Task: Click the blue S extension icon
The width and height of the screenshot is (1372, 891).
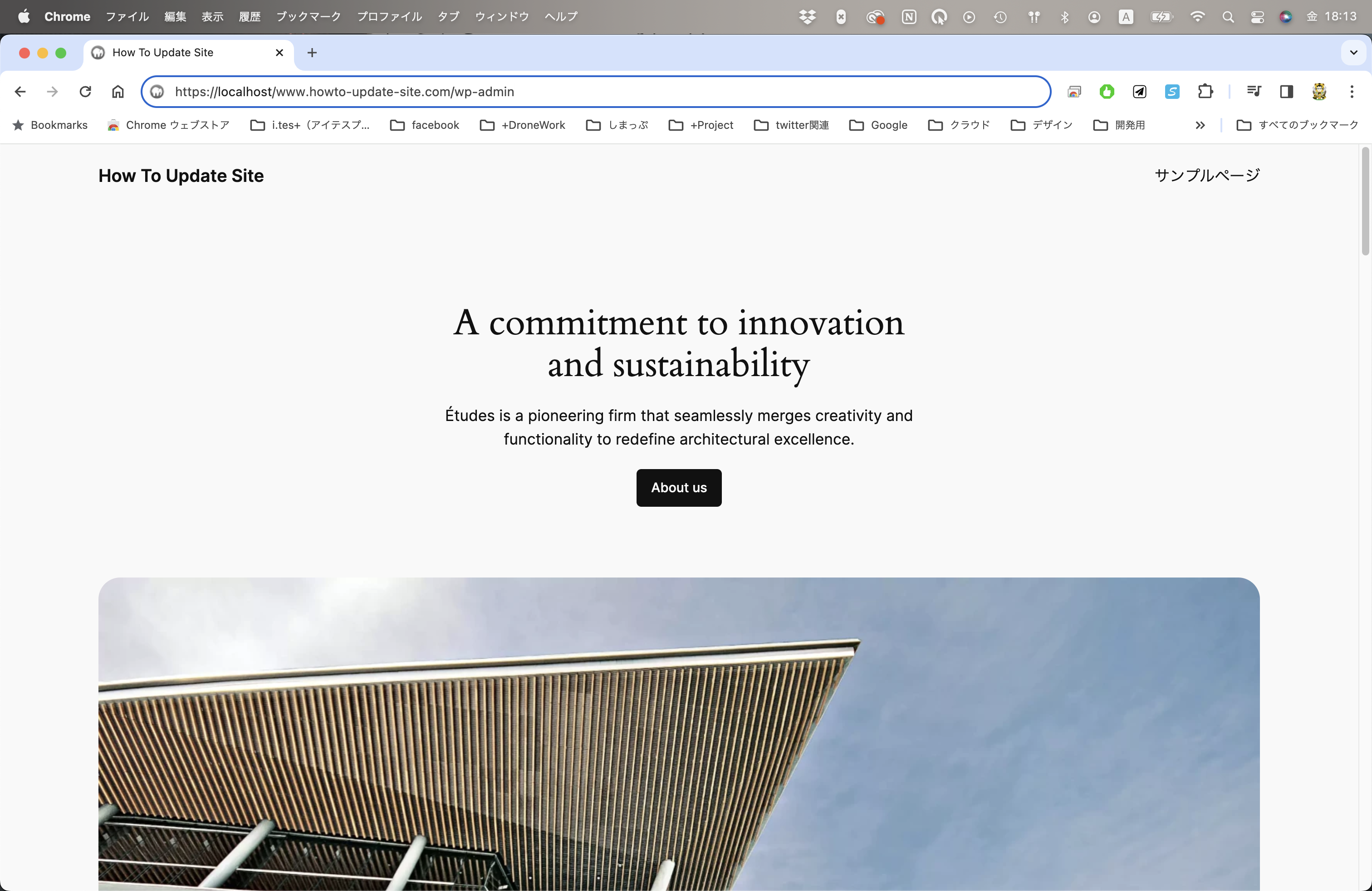Action: (1172, 92)
